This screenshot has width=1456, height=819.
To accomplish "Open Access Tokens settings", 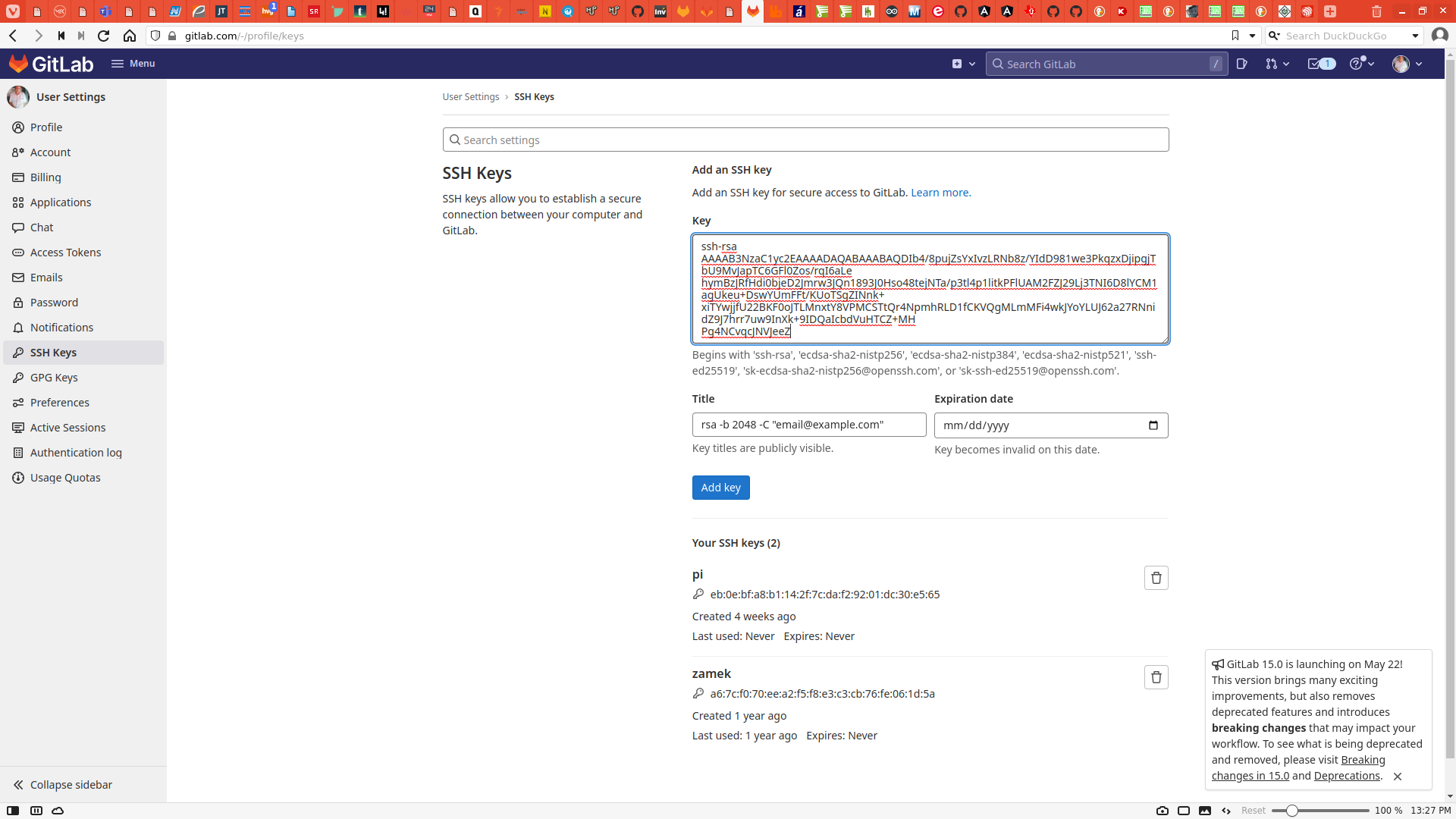I will tap(65, 253).
